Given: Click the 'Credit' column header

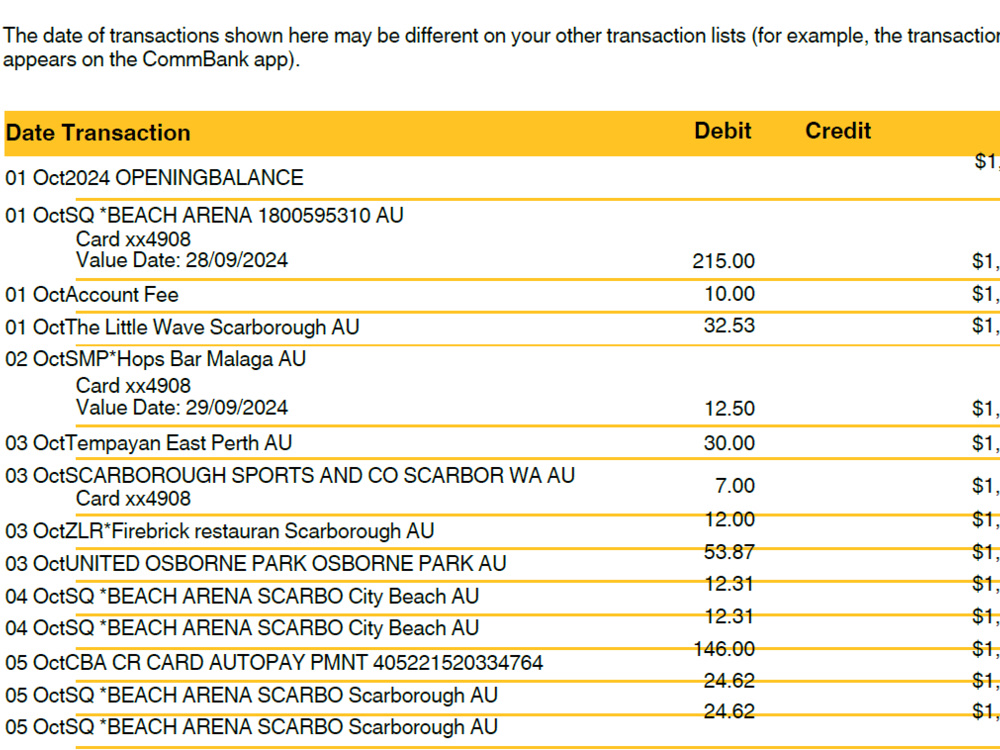Looking at the screenshot, I should 838,131.
